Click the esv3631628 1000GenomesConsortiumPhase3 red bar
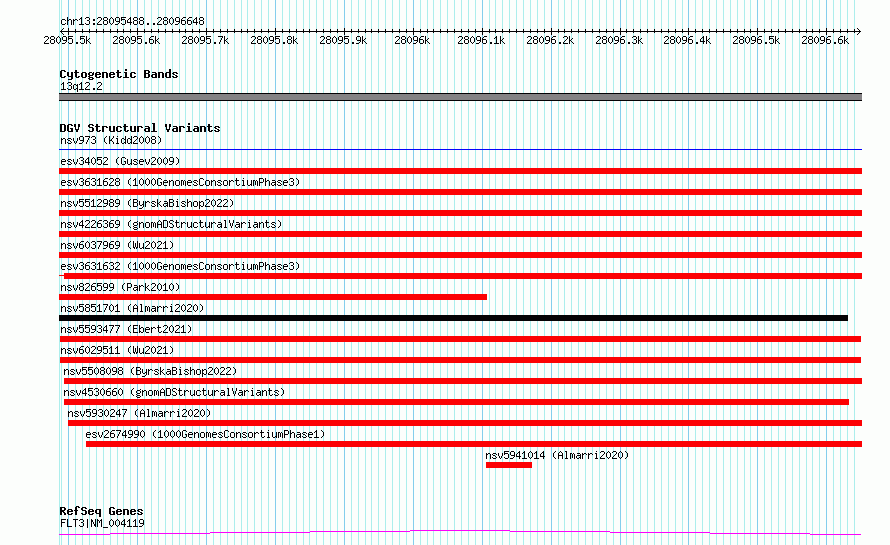The image size is (890, 545). [460, 192]
